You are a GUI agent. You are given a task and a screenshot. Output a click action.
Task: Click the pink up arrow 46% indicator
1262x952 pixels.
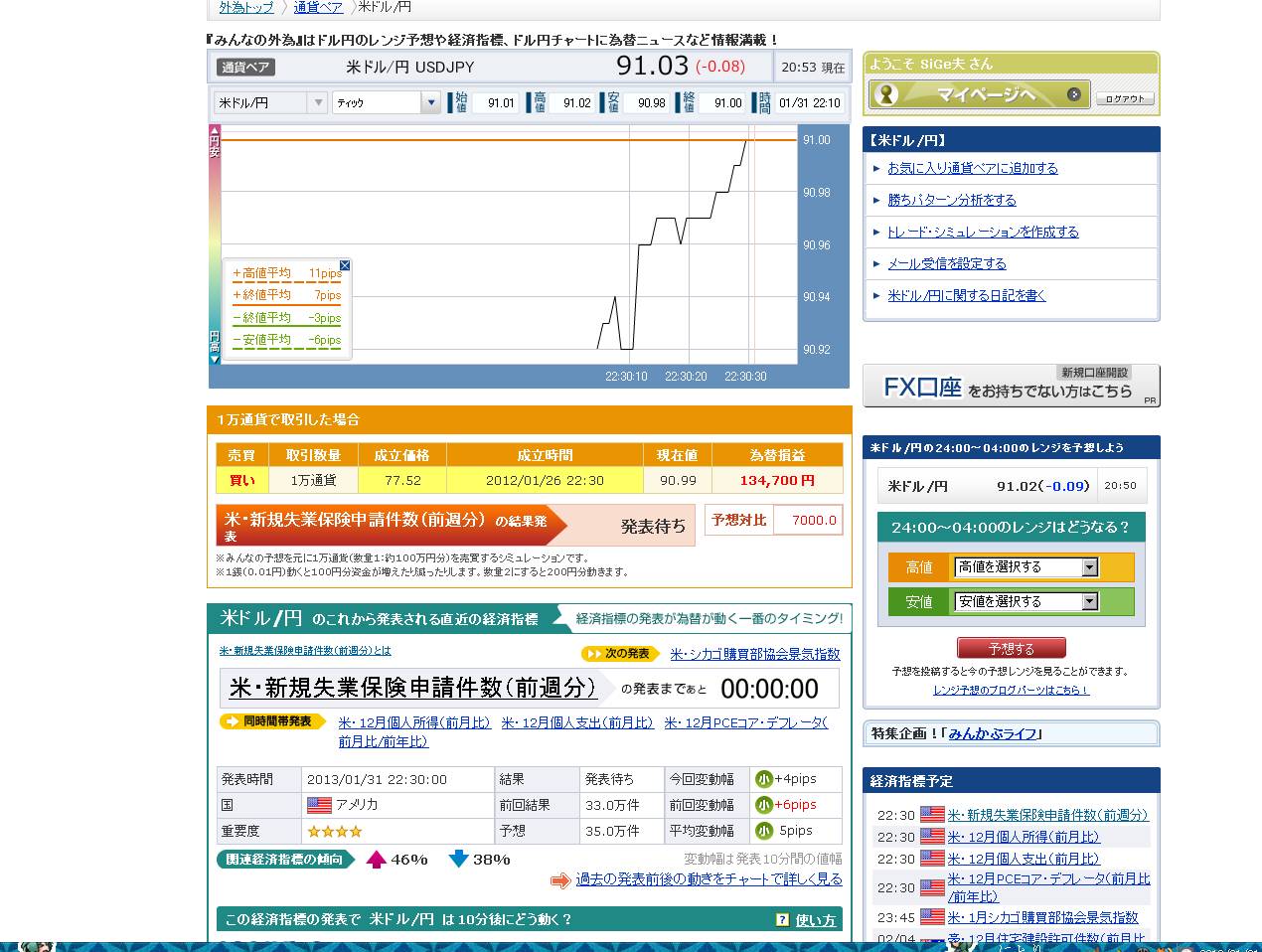376,859
